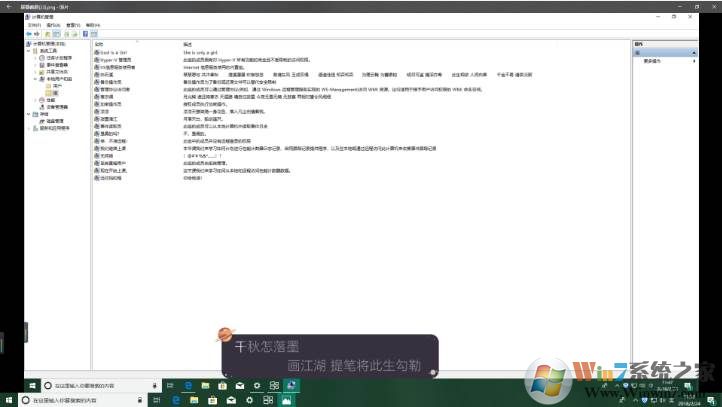The width and height of the screenshot is (722, 407).
Task: Go back using the Photos window arrow
Action: (x=9, y=6)
